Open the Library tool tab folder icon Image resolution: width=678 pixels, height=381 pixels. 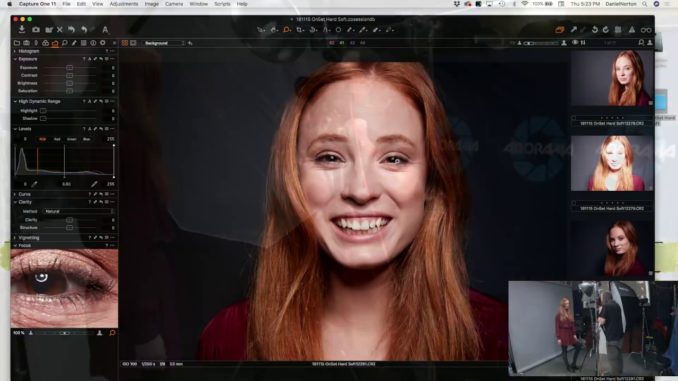point(17,43)
